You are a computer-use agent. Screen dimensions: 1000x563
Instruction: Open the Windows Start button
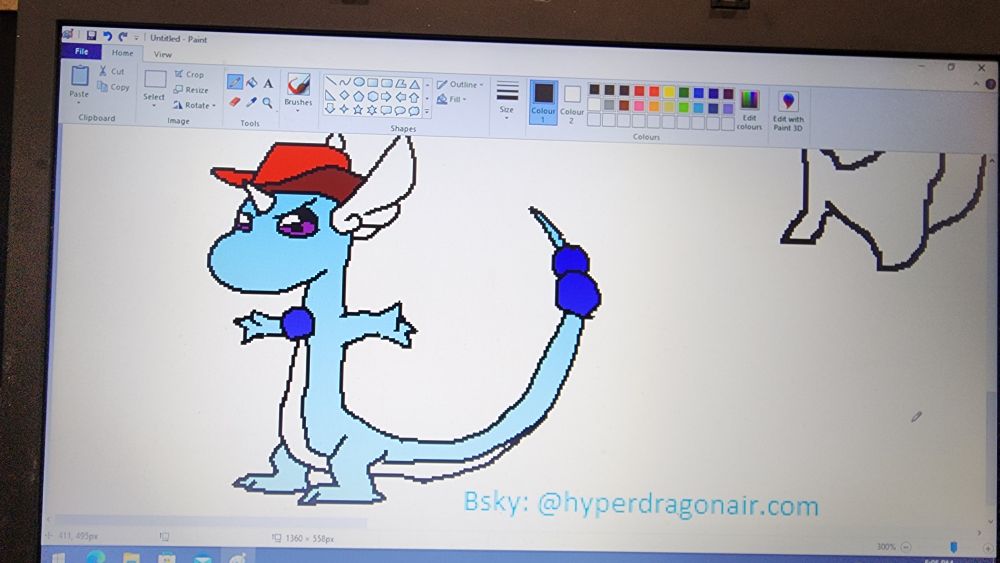(59, 558)
